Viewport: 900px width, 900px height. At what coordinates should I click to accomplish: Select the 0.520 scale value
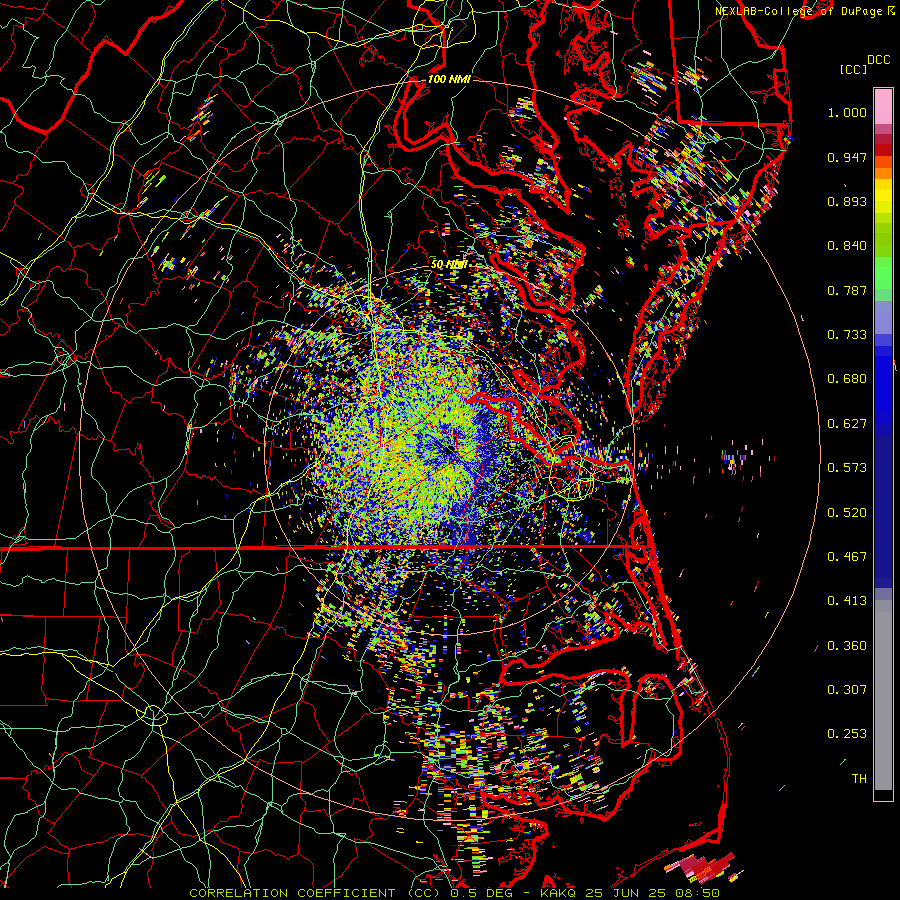pos(847,513)
